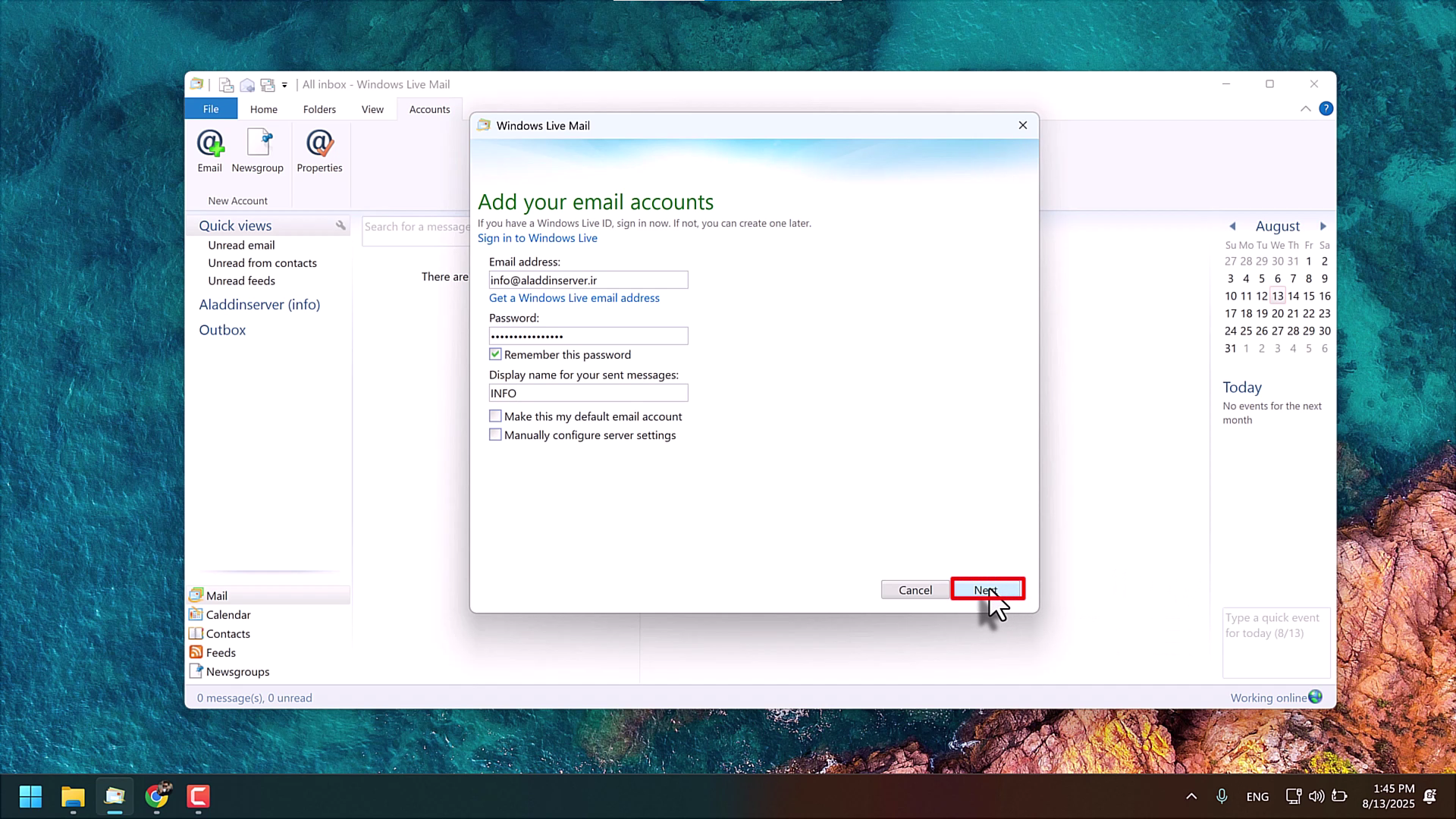
Task: Click the Sign in to Windows Live link
Action: [x=538, y=238]
